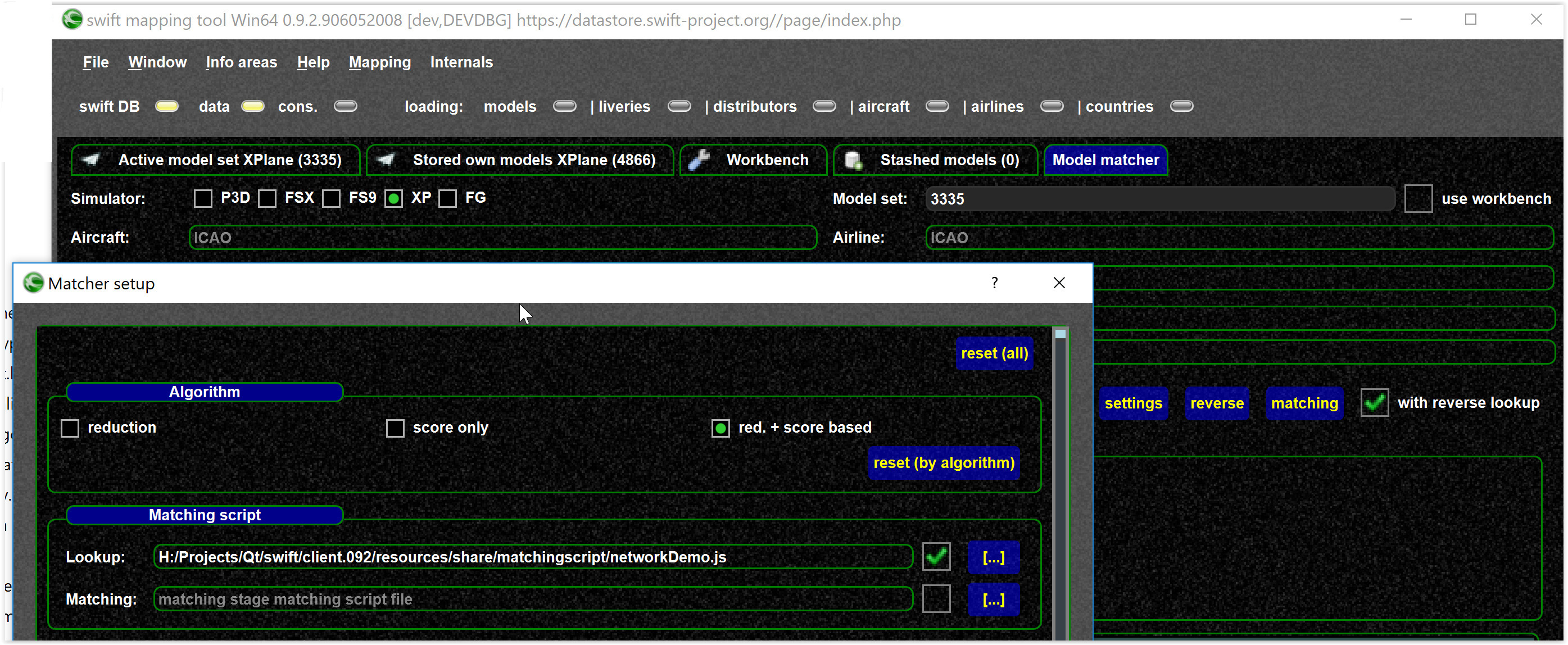The width and height of the screenshot is (1568, 645).
Task: Minimize the swift mapping tool window
Action: [x=1406, y=20]
